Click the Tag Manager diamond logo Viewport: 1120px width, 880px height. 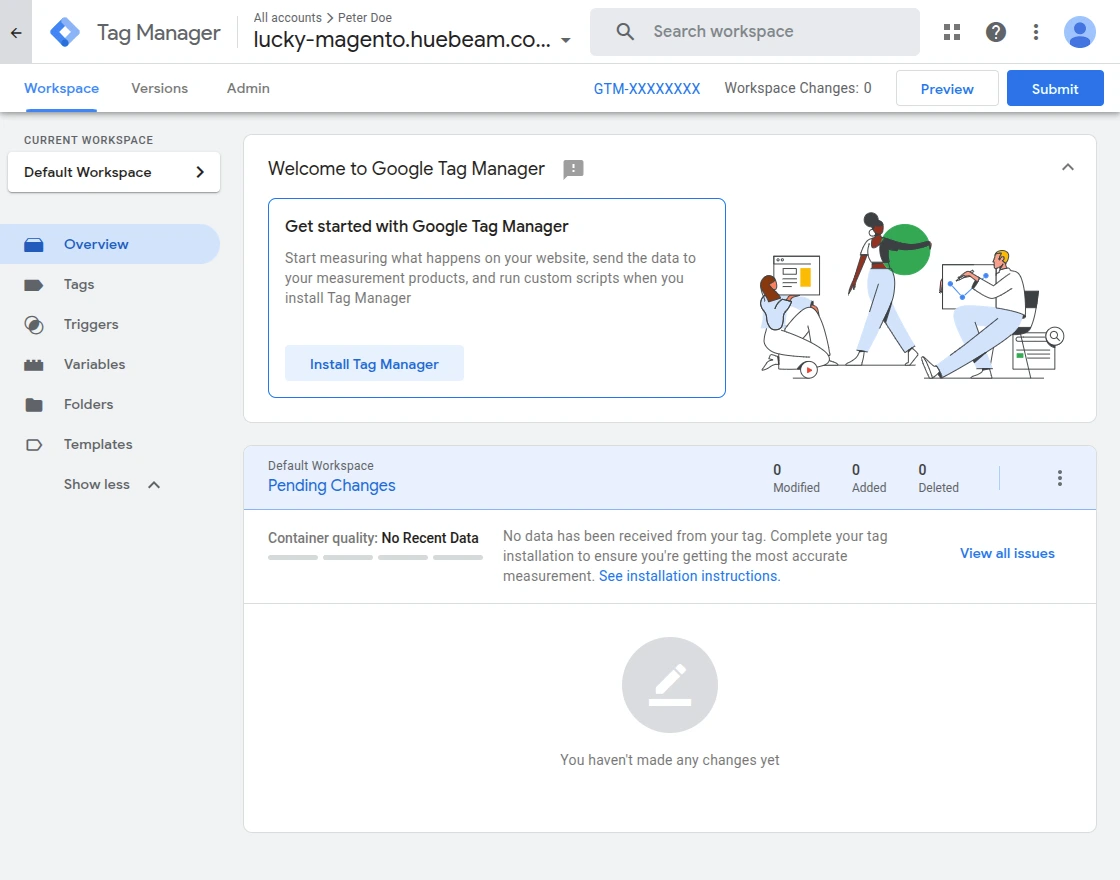pos(65,32)
